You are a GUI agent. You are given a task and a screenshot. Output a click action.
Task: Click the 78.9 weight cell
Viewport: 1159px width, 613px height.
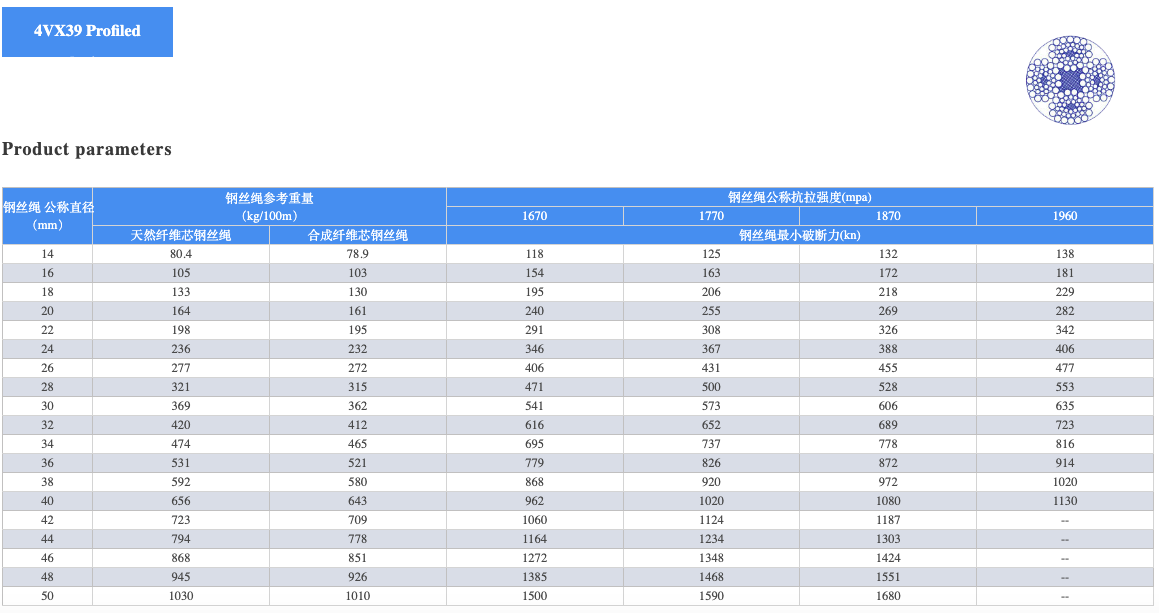[358, 254]
